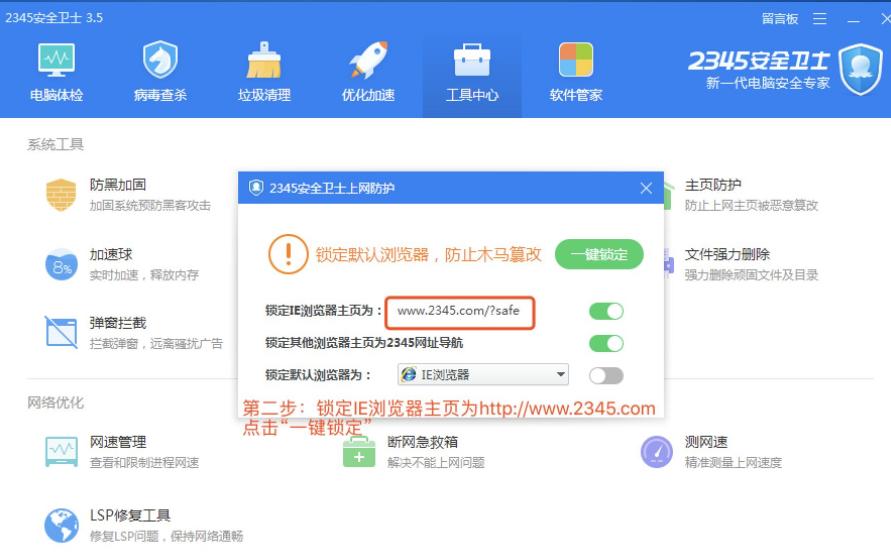Click the LSP修复工具 globe icon

tap(61, 525)
